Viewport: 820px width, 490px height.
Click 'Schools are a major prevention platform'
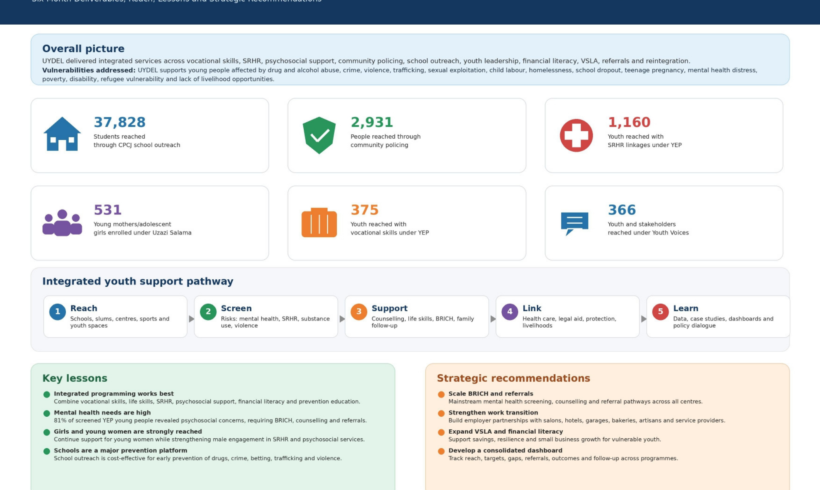tap(120, 450)
